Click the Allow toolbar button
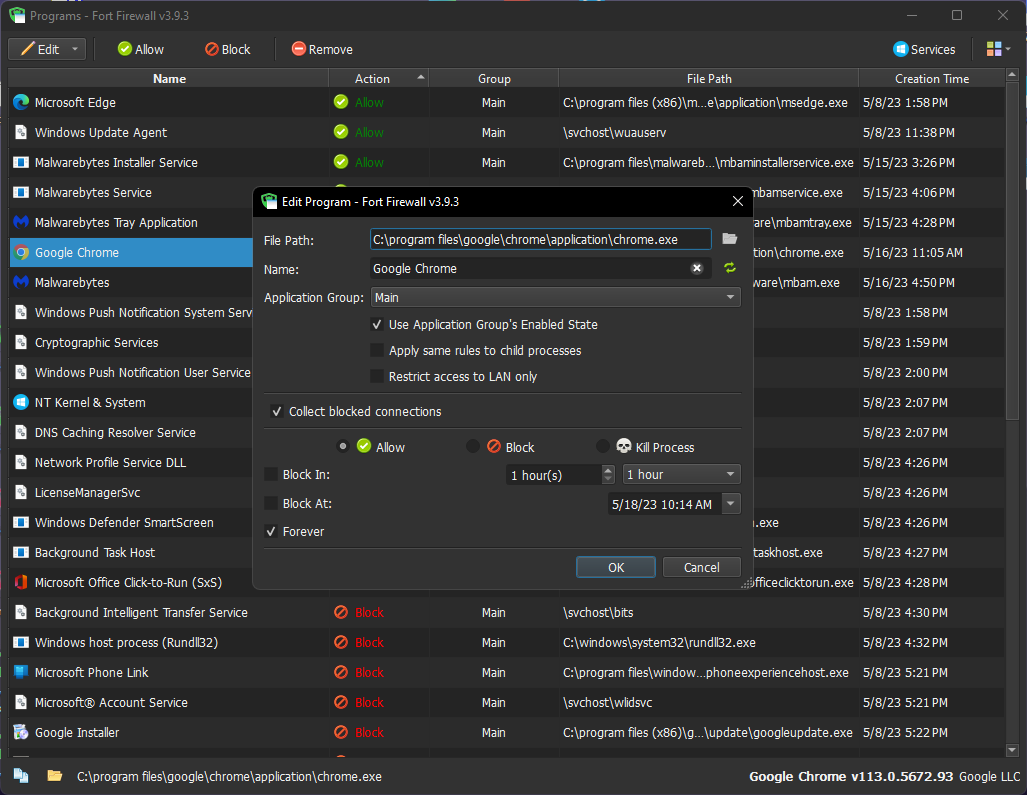Viewport: 1027px width, 795px height. point(141,49)
